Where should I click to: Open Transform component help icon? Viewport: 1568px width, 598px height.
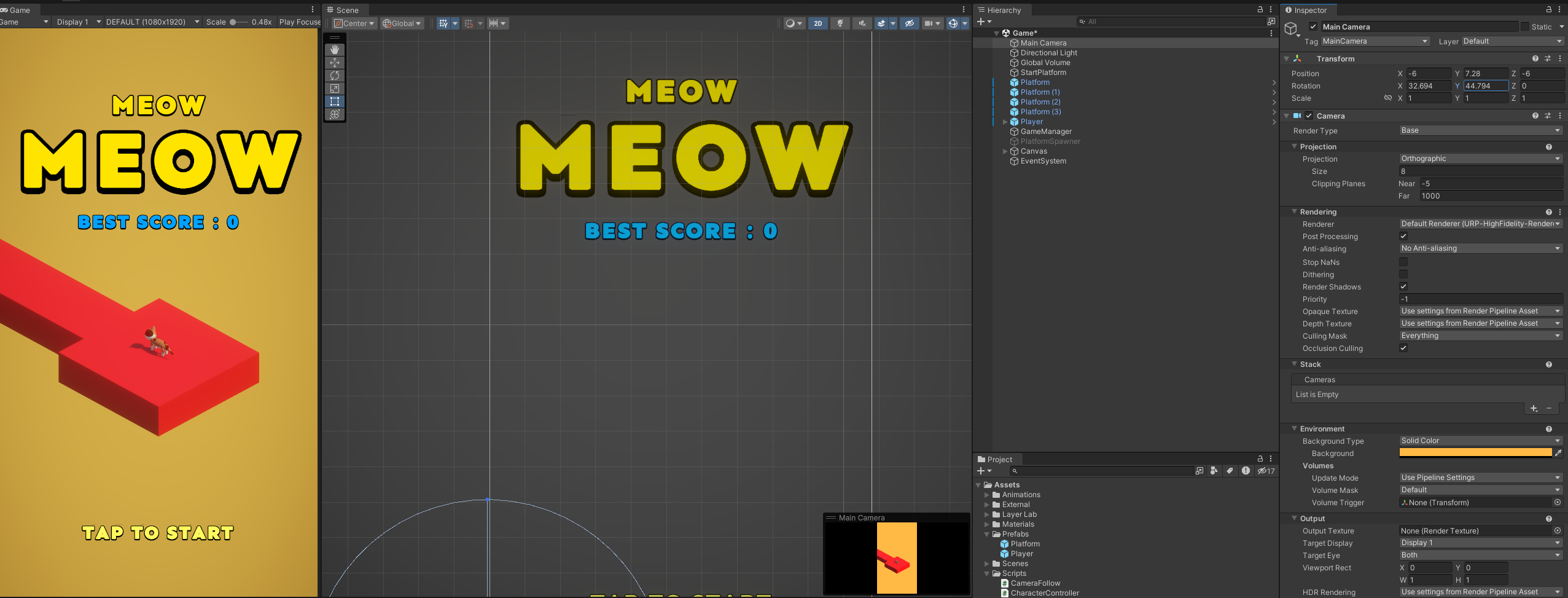(x=1535, y=59)
